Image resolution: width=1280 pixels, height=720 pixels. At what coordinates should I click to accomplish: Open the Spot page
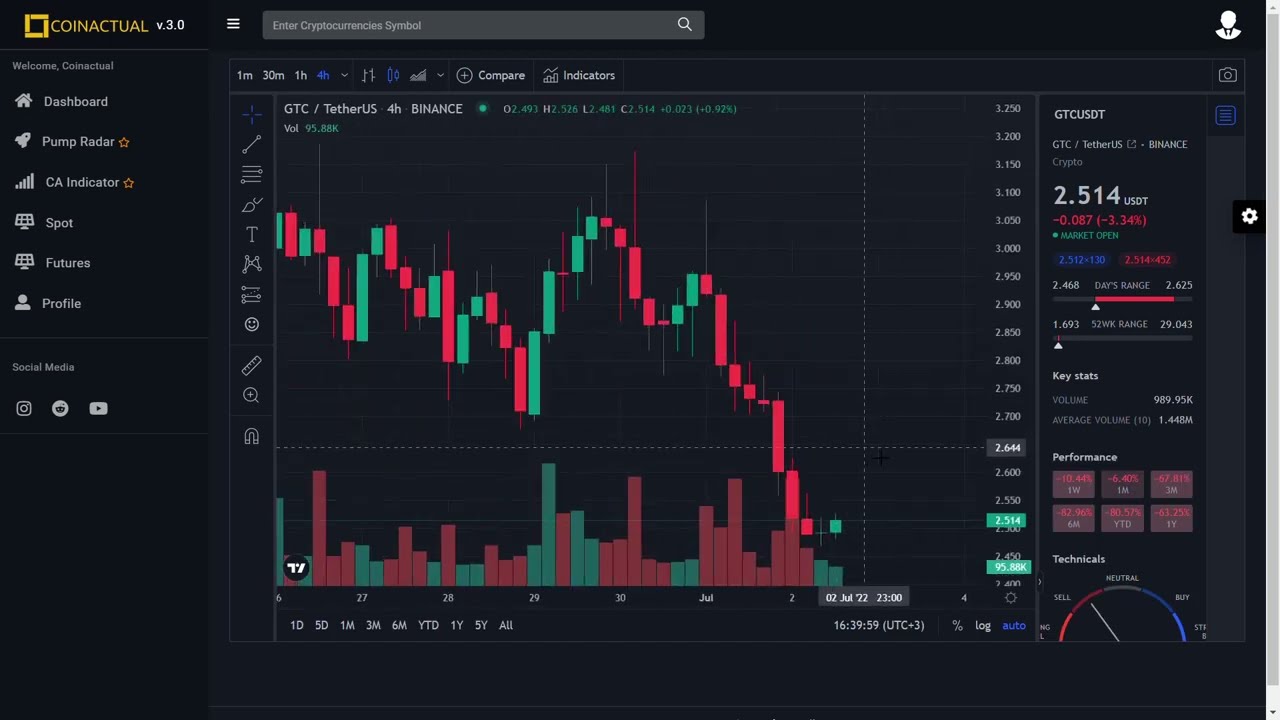(x=59, y=222)
